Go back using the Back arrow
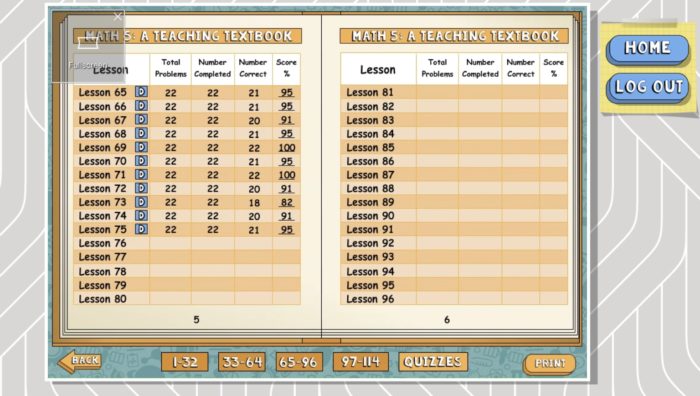Screen dimensions: 700x396 pos(79,361)
